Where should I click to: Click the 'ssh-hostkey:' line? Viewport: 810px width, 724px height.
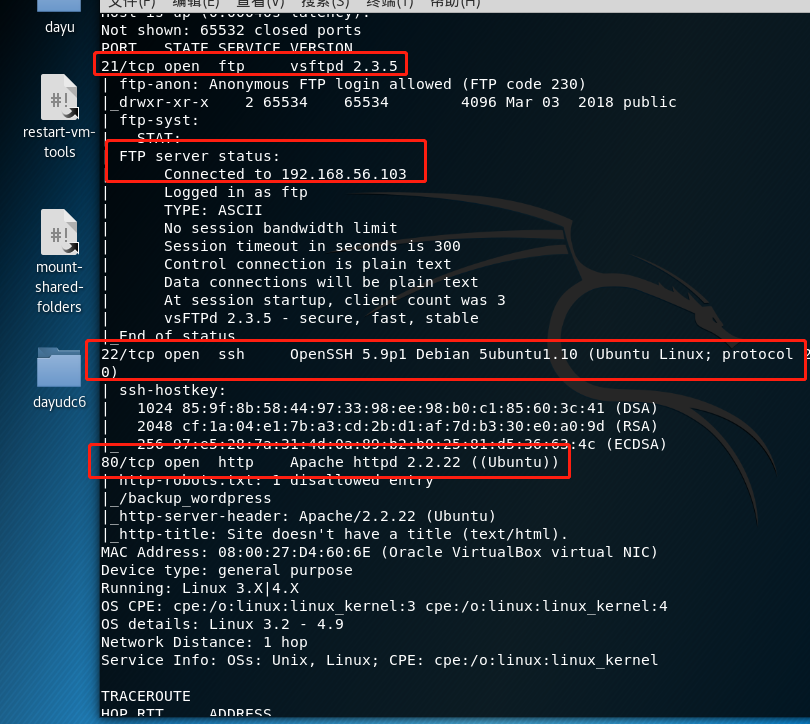173,390
